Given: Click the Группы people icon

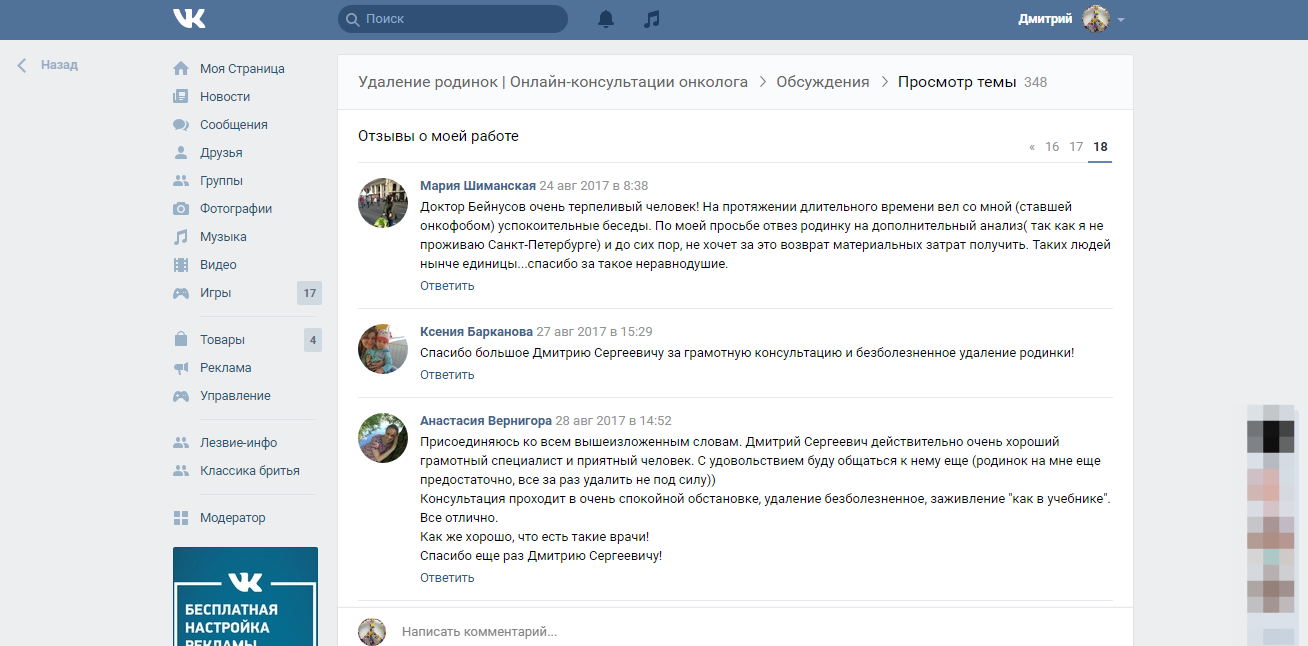Looking at the screenshot, I should pyautogui.click(x=181, y=181).
